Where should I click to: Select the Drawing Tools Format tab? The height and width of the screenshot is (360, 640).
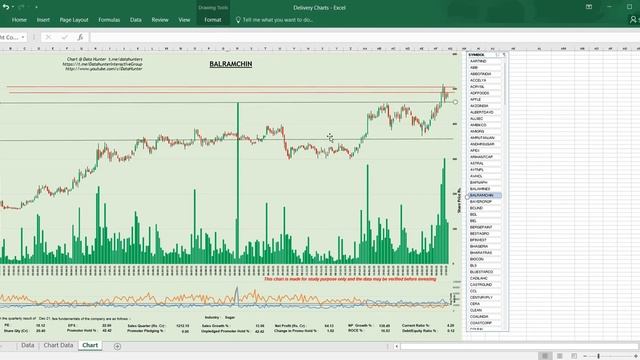tap(213, 20)
